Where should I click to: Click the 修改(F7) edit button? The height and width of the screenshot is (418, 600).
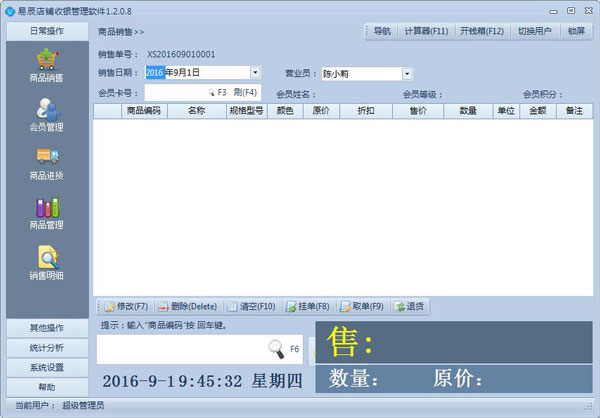click(126, 307)
